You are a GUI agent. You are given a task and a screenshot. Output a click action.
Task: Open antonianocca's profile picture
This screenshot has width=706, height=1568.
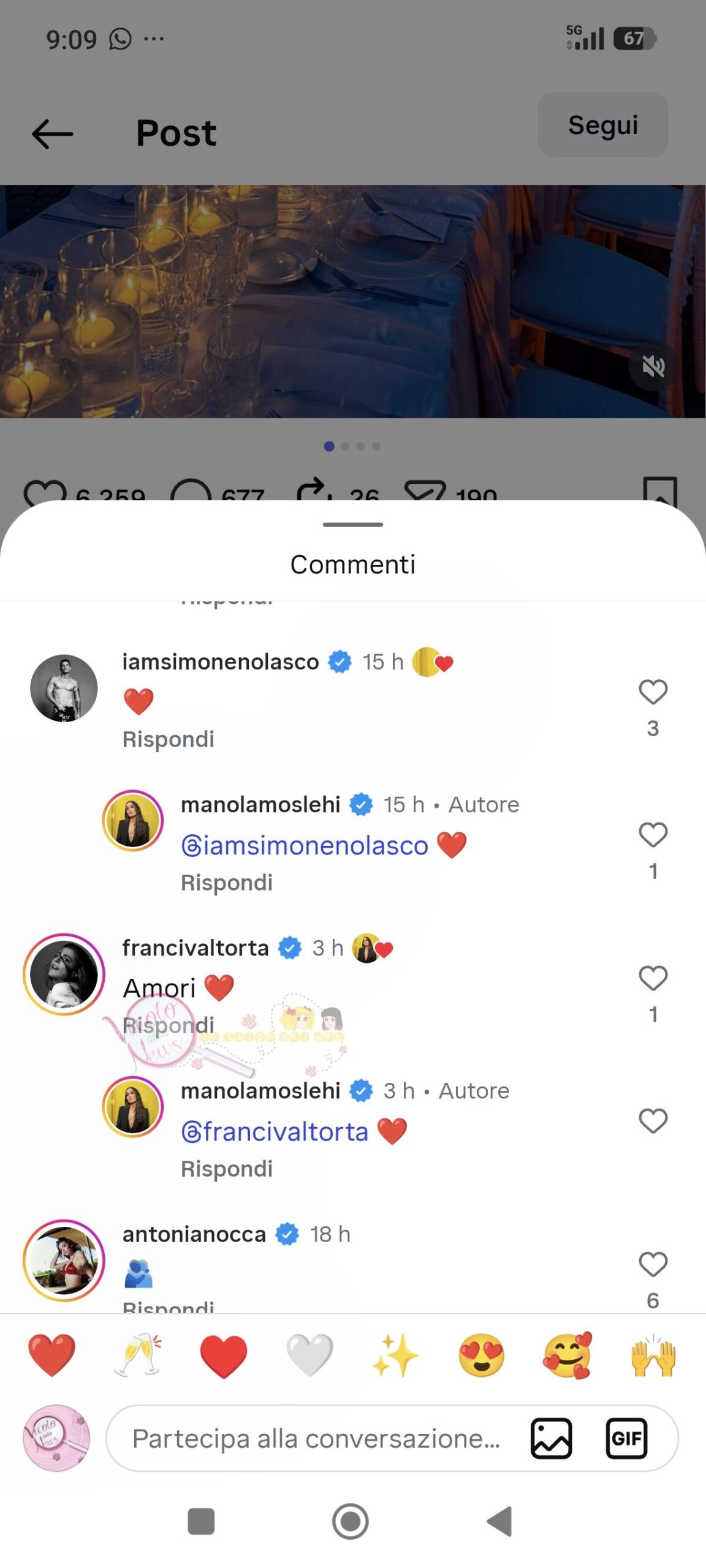coord(64,1261)
